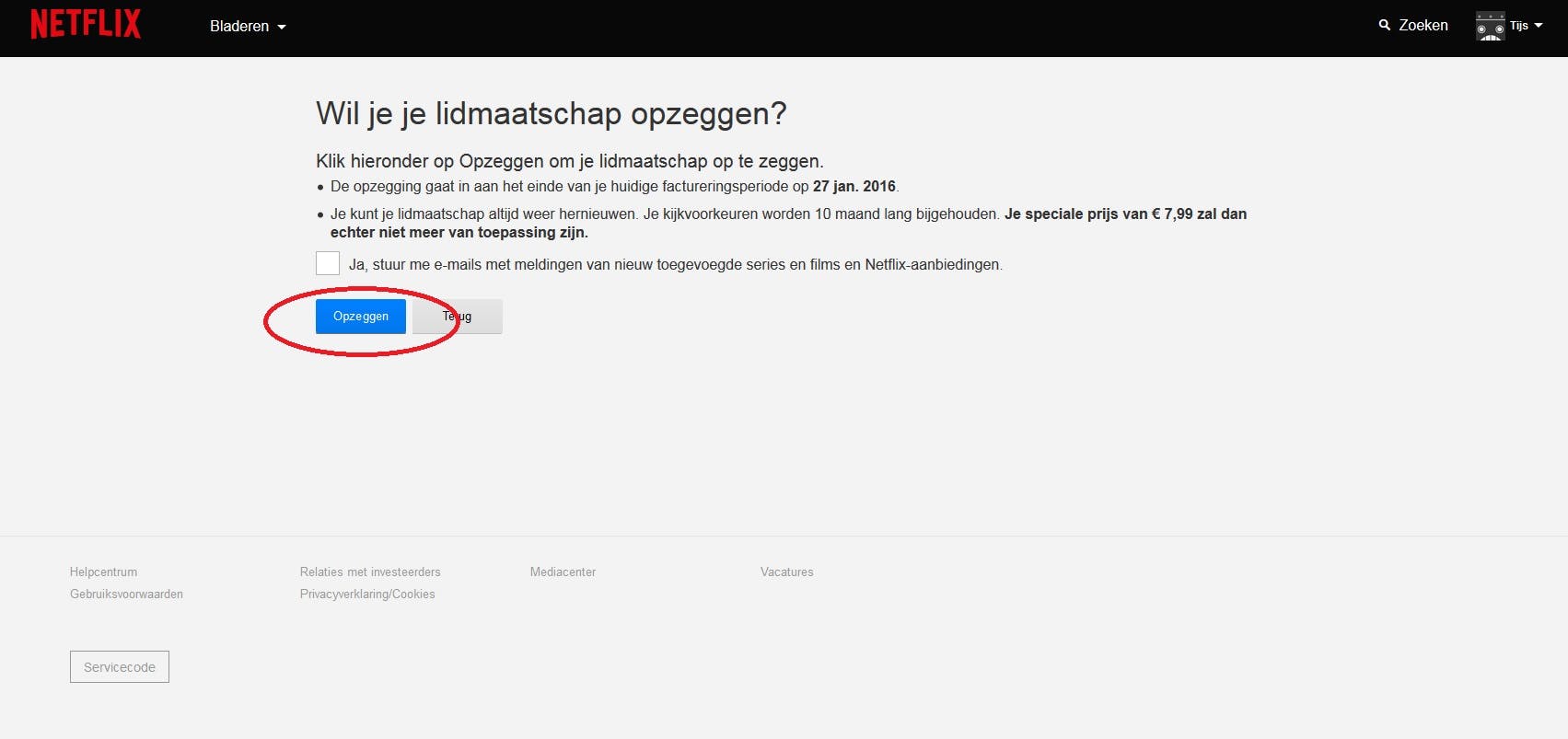Open Privacyverklaring/Cookies link
Viewport: 1568px width, 739px height.
pos(367,594)
